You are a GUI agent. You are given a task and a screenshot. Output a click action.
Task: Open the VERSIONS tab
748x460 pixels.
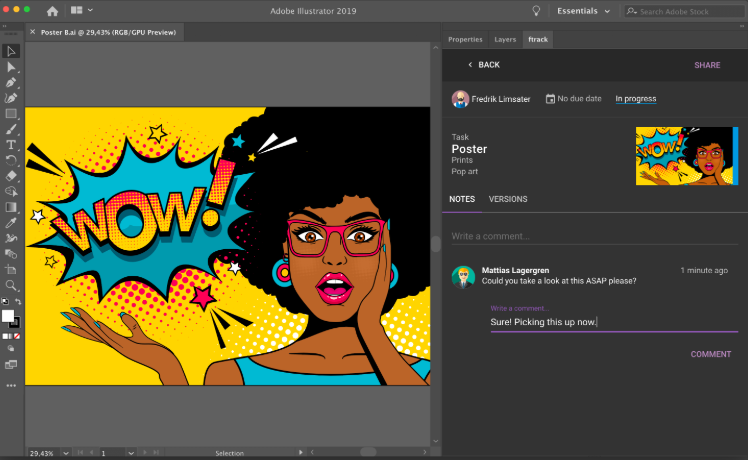[x=508, y=199]
